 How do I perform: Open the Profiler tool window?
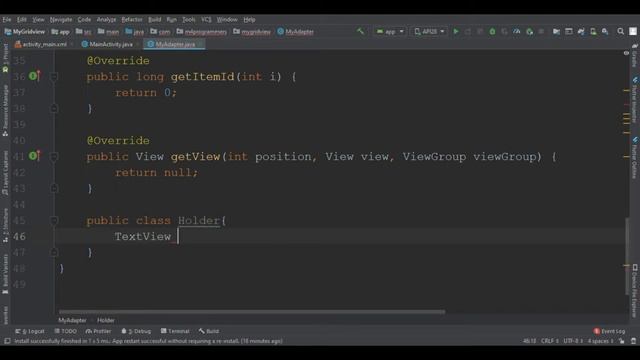98,331
